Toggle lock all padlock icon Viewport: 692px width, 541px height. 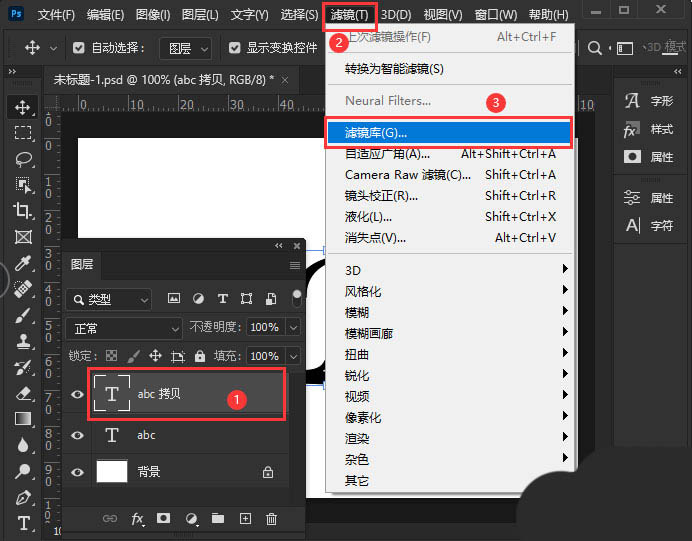pyautogui.click(x=200, y=356)
